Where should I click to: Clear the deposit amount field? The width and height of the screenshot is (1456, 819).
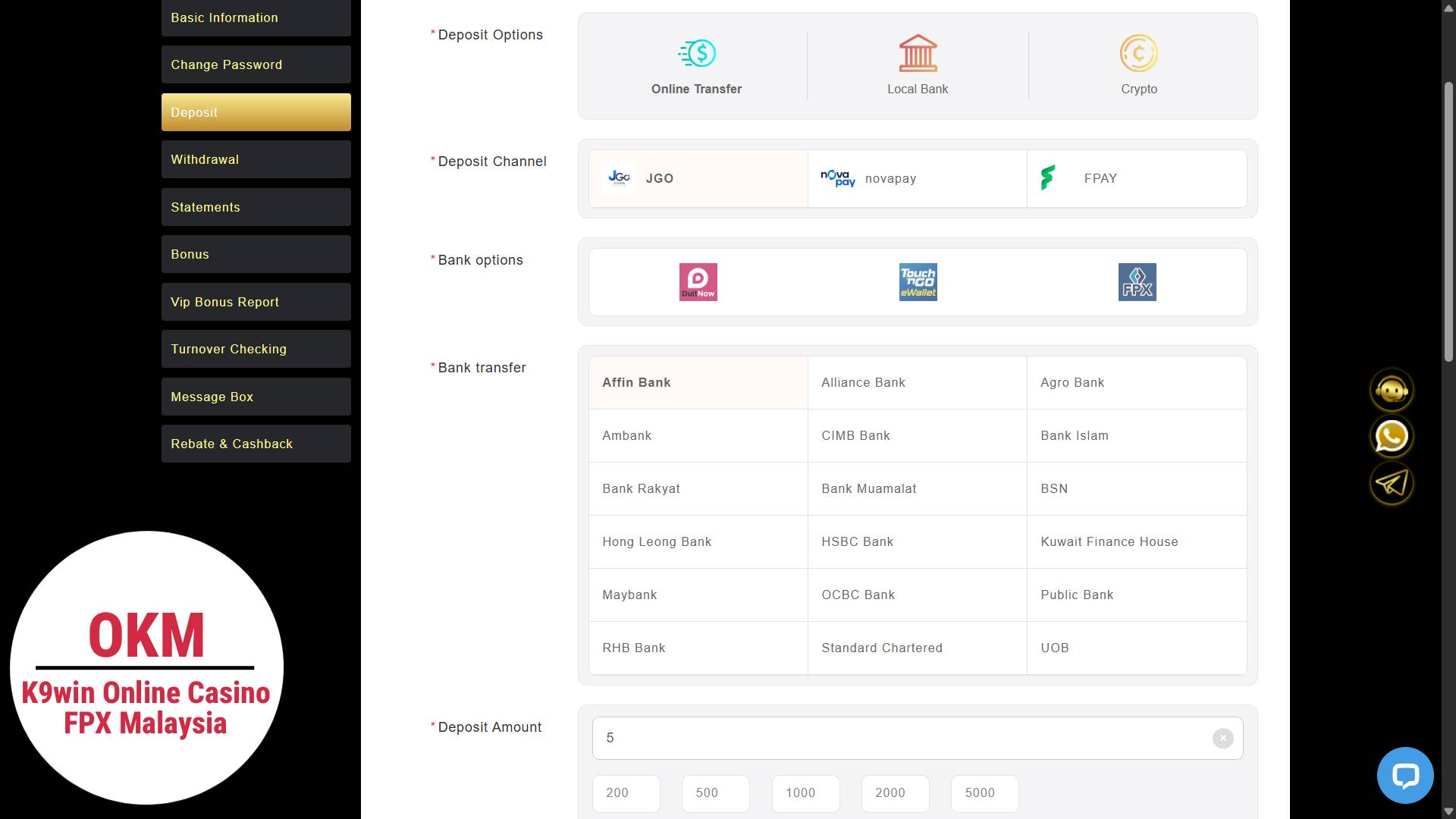point(1222,738)
